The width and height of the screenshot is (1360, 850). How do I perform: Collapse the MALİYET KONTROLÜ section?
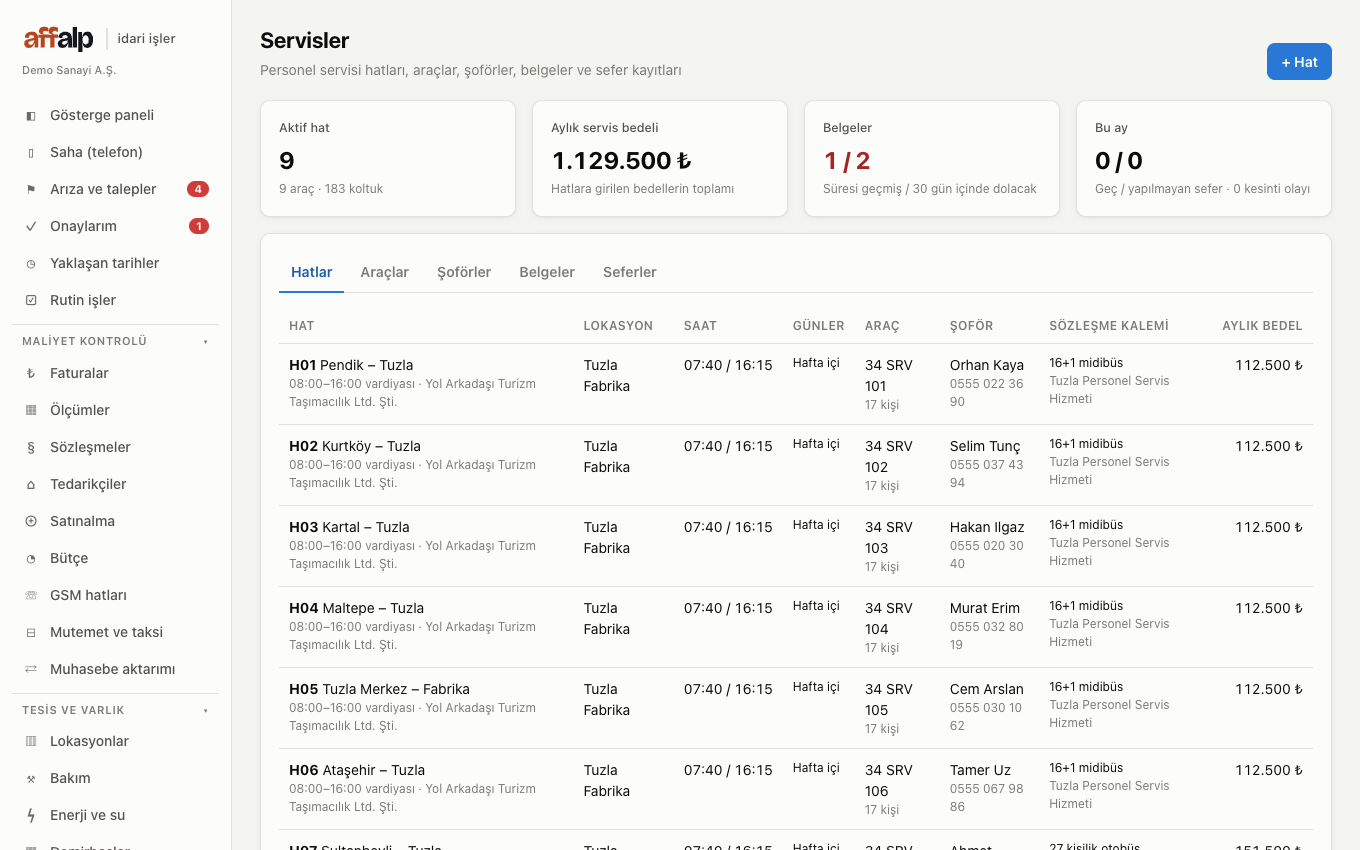tap(115, 341)
